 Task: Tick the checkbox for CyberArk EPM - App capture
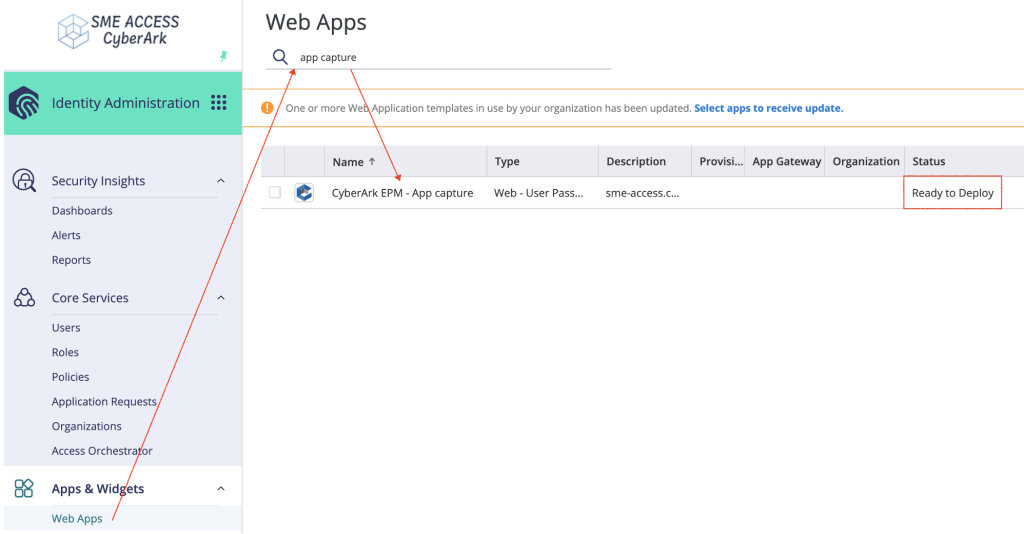[275, 192]
